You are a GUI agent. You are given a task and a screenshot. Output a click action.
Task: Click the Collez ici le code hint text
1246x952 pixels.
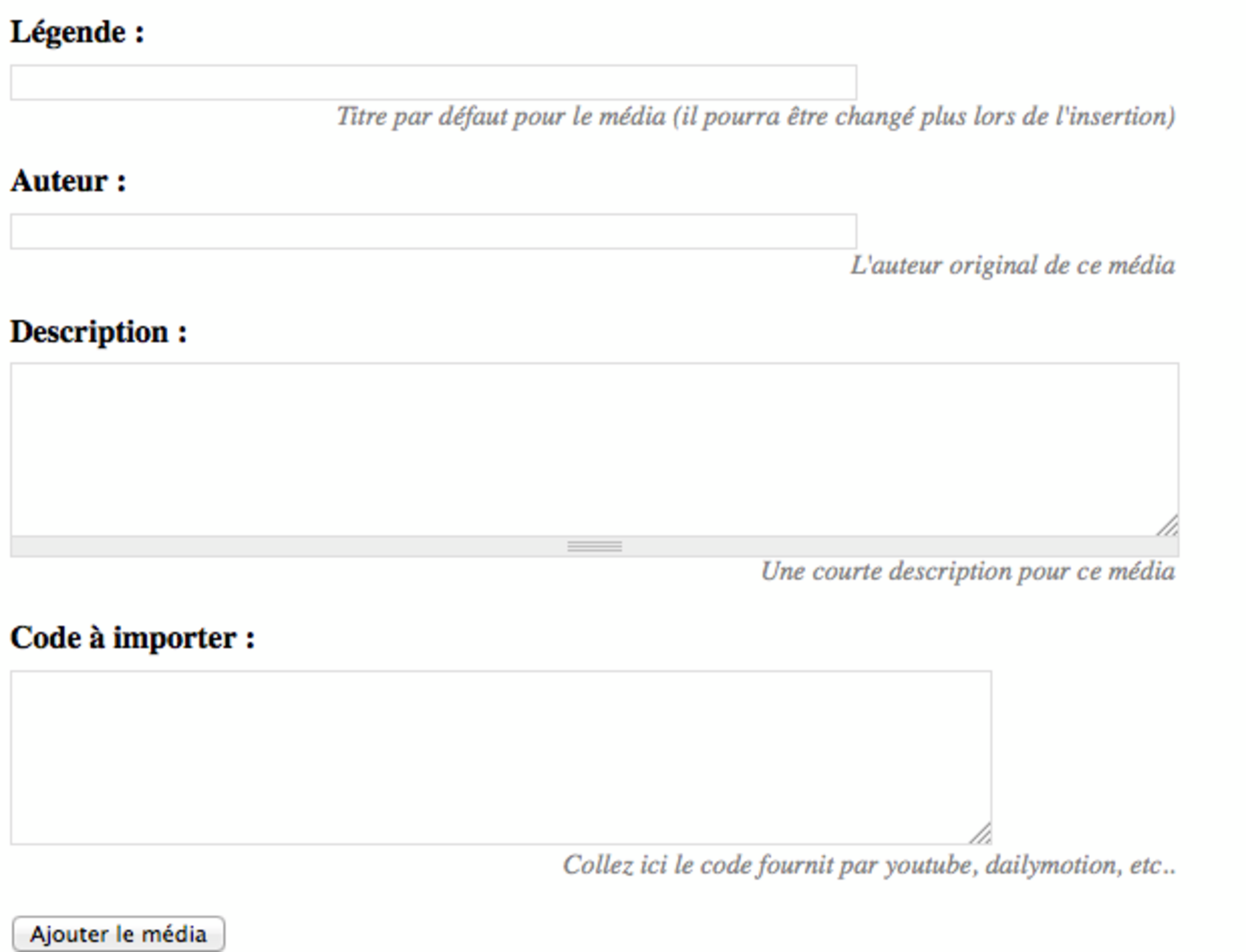(x=869, y=865)
